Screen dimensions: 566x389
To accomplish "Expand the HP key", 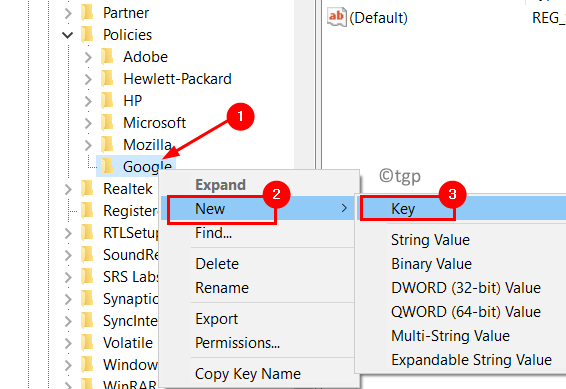I will (88, 101).
